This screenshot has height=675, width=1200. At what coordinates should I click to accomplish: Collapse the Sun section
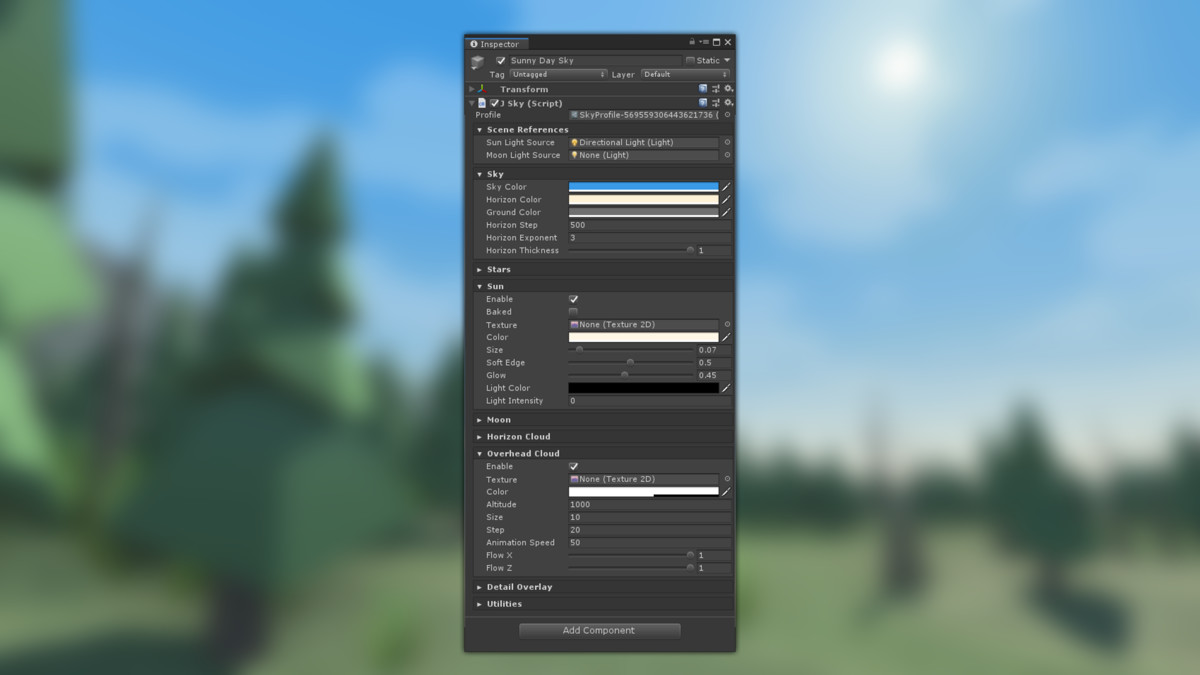tap(480, 287)
